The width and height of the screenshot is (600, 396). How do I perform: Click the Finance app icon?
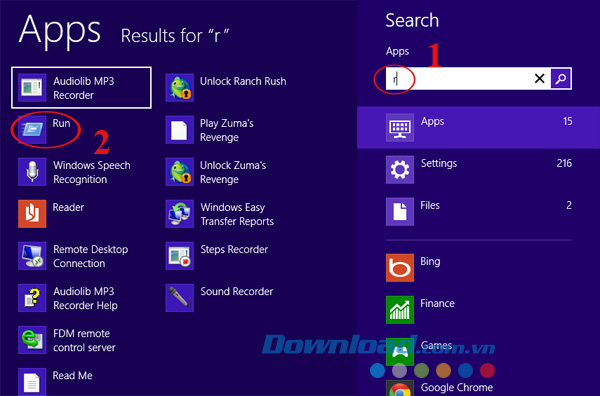click(x=400, y=310)
